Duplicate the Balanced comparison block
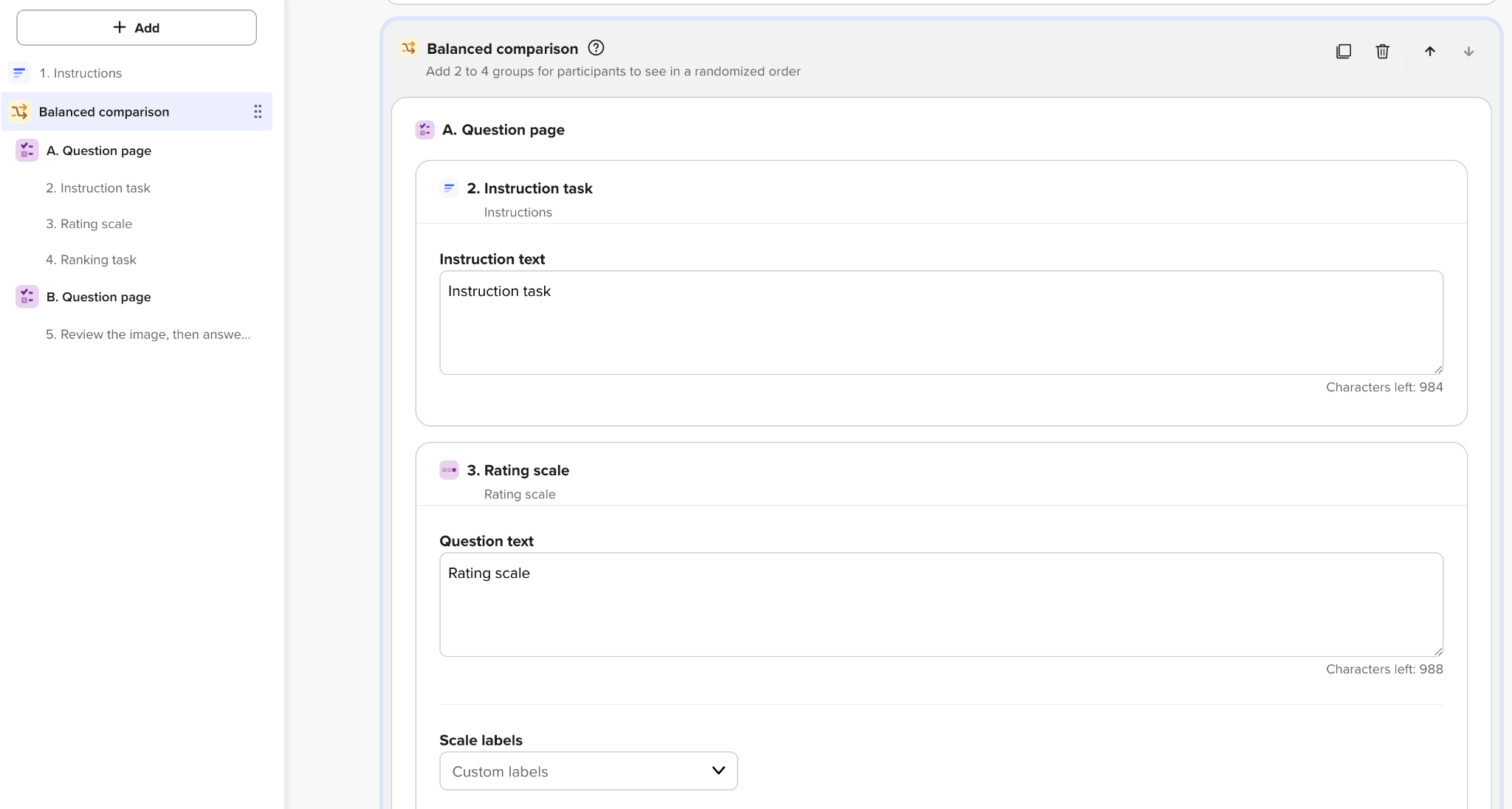 point(1344,51)
